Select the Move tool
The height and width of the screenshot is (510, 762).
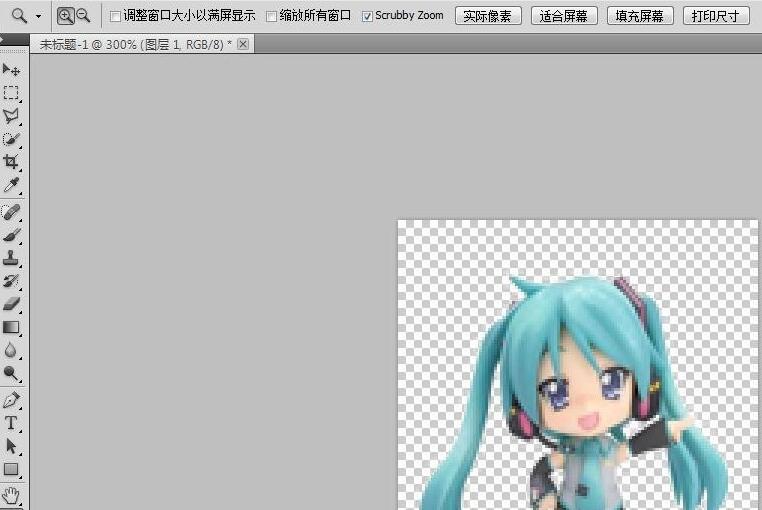pyautogui.click(x=11, y=70)
